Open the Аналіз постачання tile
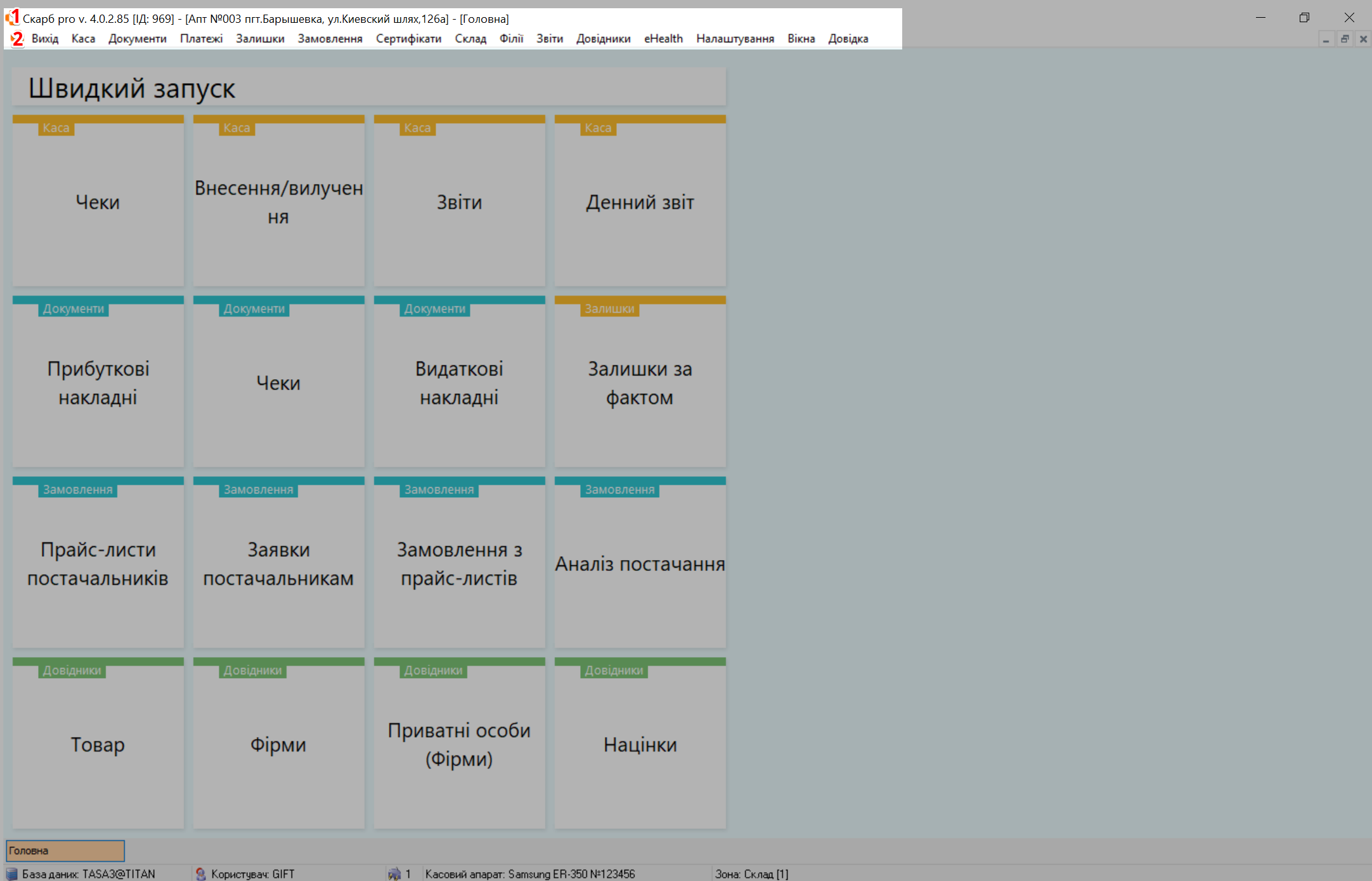 tap(640, 563)
